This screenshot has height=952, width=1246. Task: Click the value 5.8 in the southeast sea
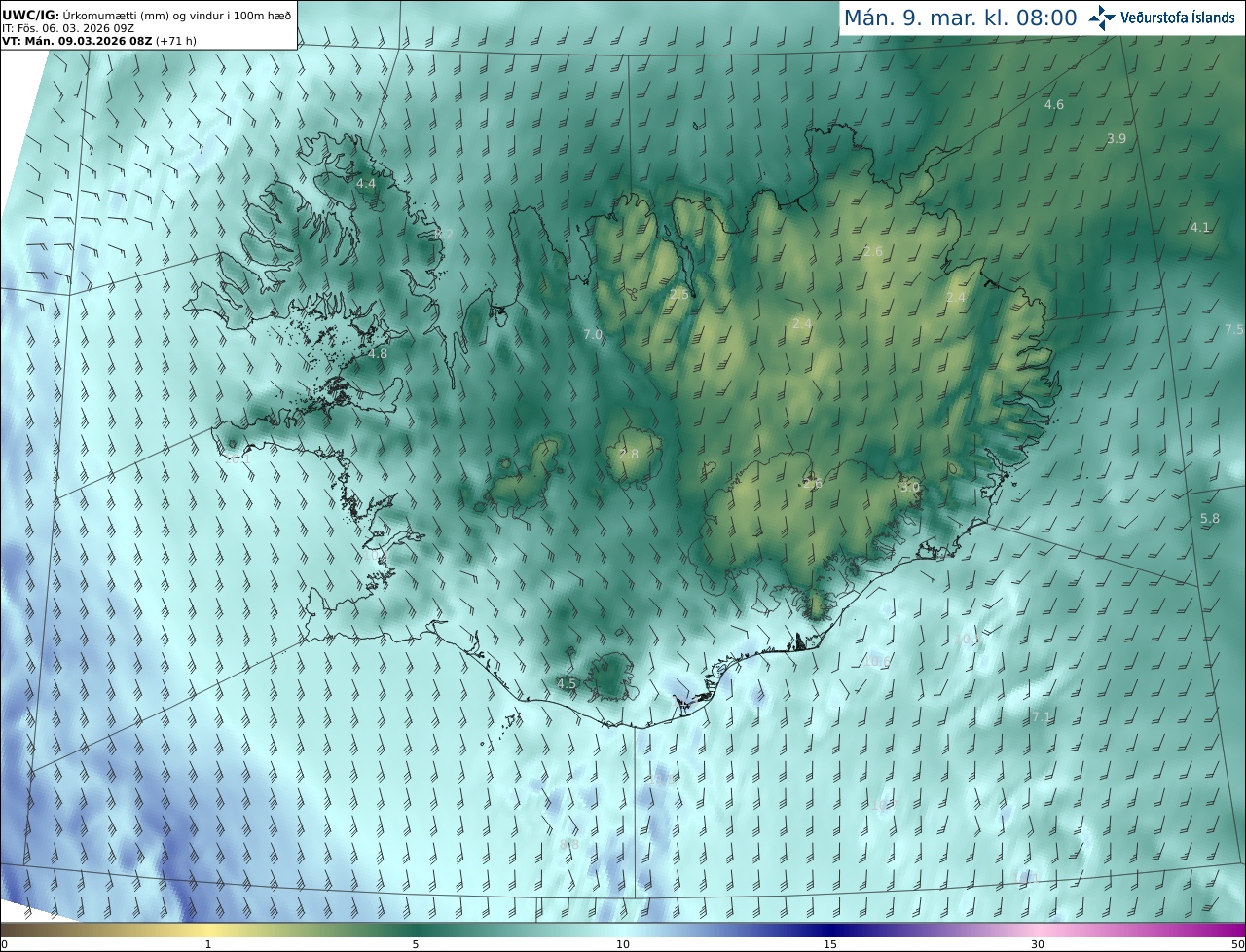1210,519
